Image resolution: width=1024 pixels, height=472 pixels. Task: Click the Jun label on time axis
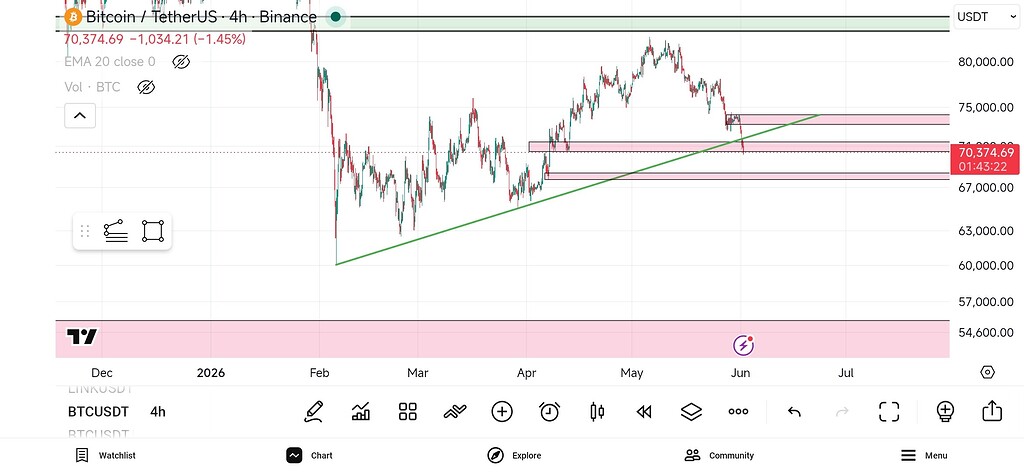pyautogui.click(x=740, y=373)
